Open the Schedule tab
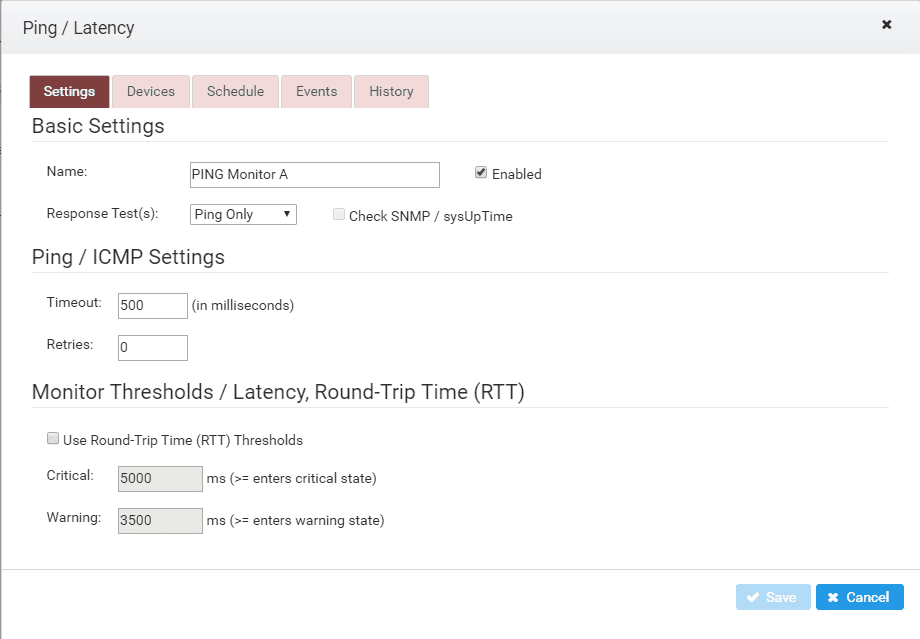Image resolution: width=920 pixels, height=639 pixels. coord(235,92)
